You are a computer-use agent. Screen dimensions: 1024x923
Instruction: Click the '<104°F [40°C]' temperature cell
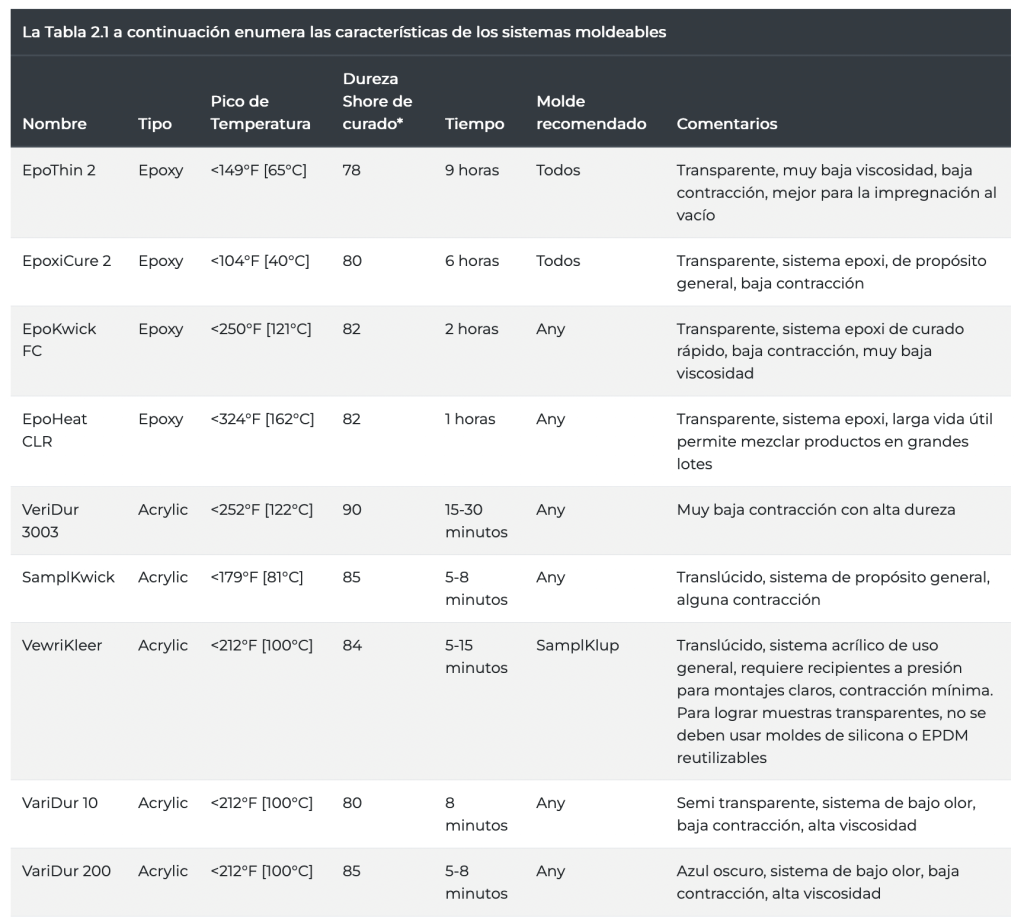[x=260, y=261]
